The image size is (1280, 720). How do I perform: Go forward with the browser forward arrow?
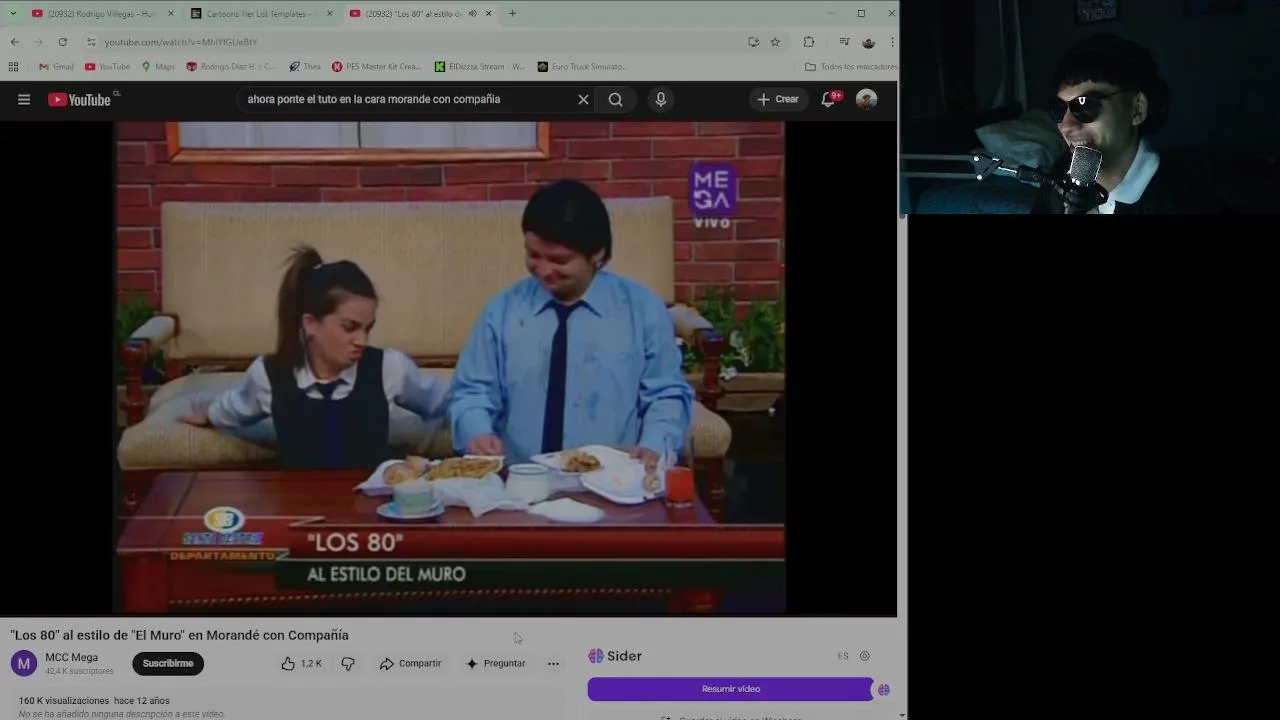38,42
